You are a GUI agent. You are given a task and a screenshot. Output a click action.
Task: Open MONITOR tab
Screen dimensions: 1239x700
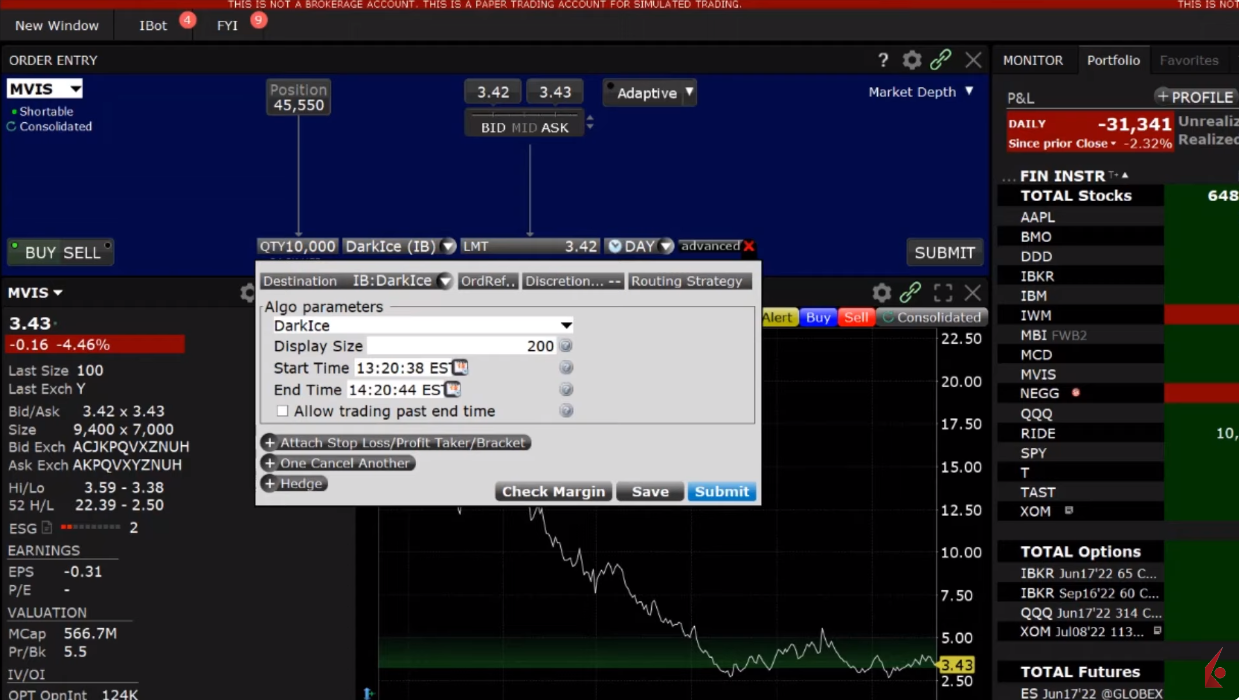pyautogui.click(x=1033, y=60)
